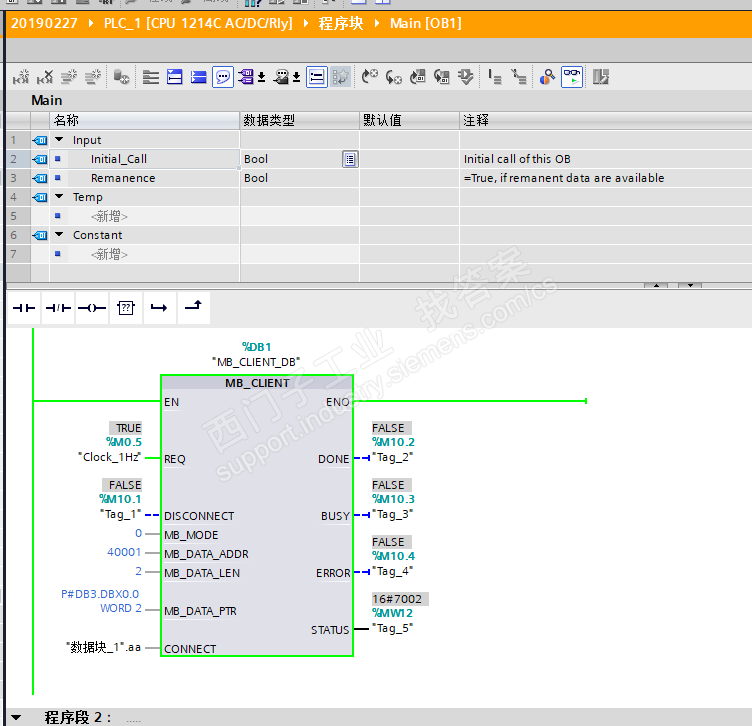Open data type picker for Initial_Call
This screenshot has width=752, height=726.
pos(349,159)
